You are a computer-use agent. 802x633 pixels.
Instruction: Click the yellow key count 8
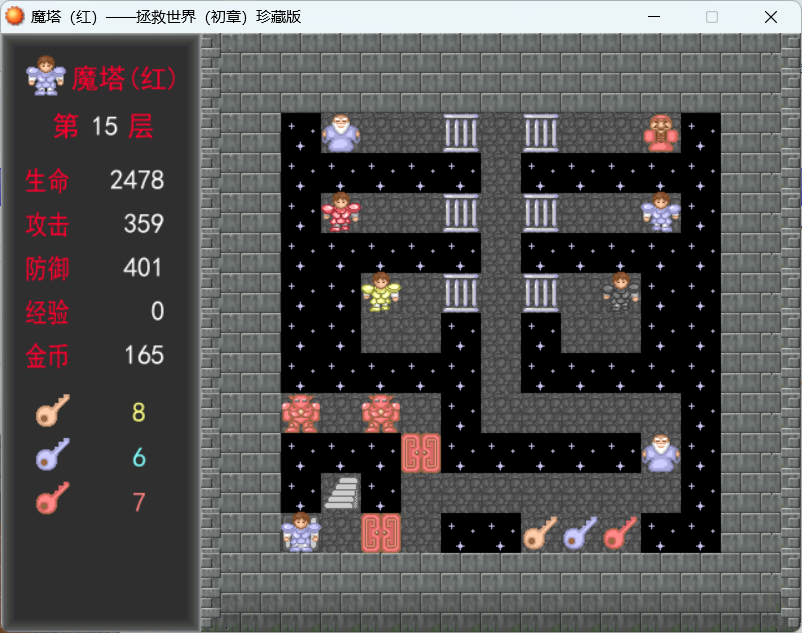point(139,412)
